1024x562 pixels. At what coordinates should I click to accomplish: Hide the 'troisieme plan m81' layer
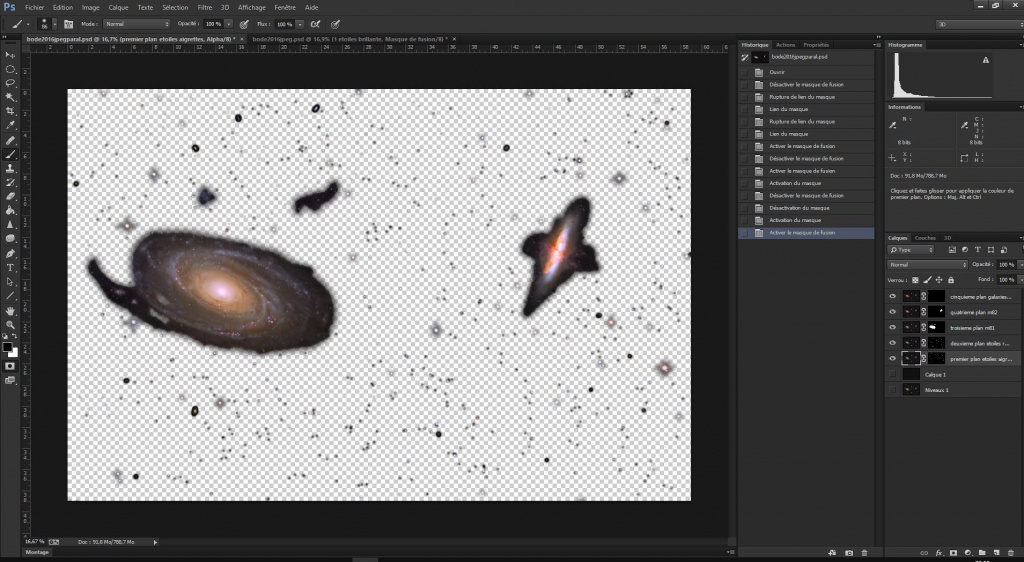pyautogui.click(x=892, y=328)
